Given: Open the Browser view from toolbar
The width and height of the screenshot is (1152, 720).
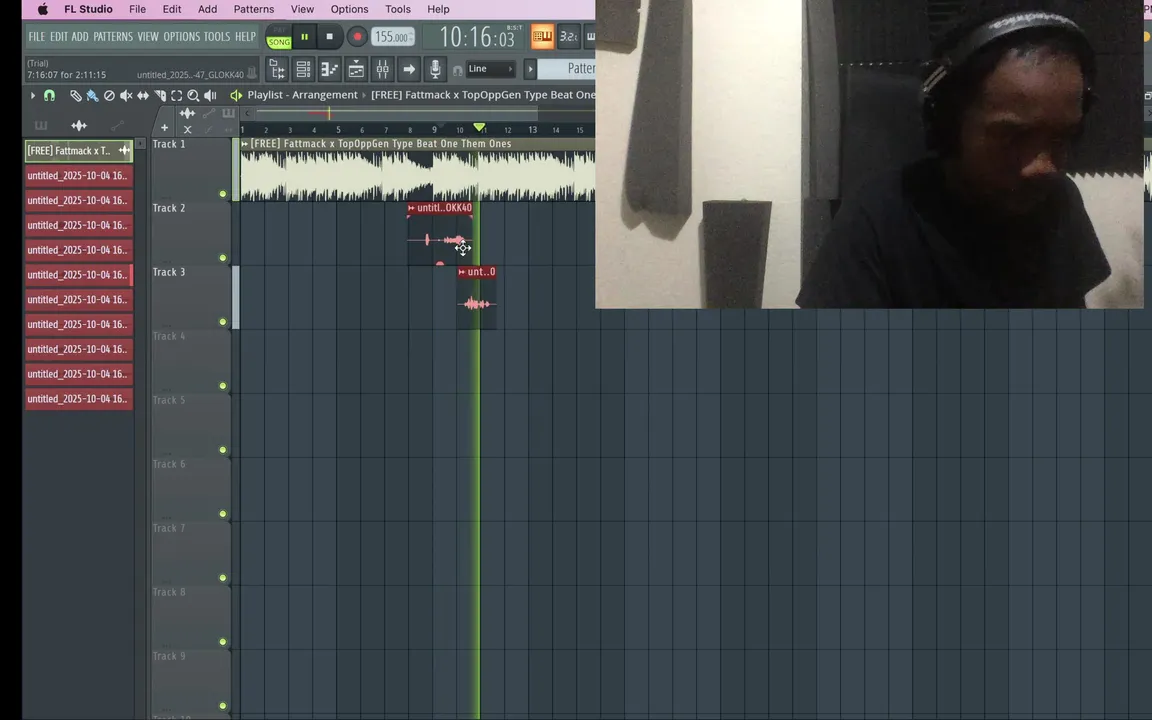Looking at the screenshot, I should pos(276,69).
